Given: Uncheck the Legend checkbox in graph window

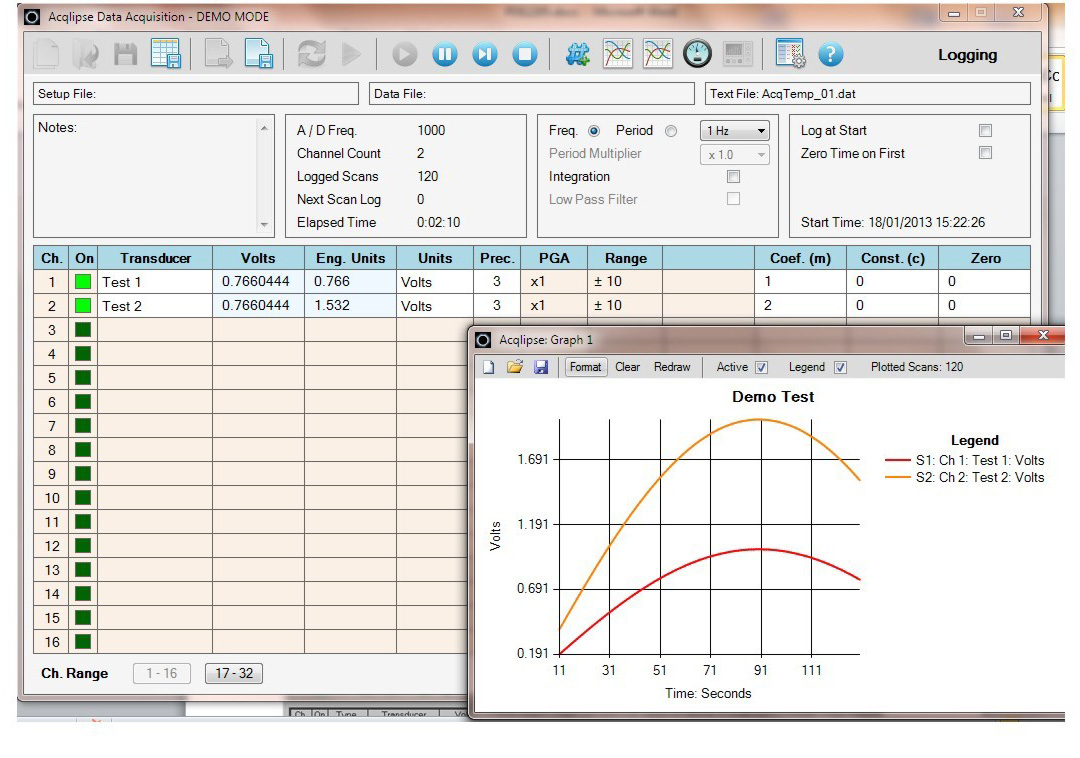Looking at the screenshot, I should (x=840, y=367).
